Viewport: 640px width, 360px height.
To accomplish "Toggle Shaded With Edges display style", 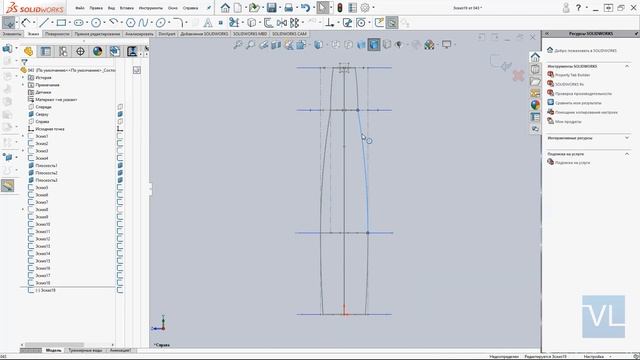I will tap(374, 44).
